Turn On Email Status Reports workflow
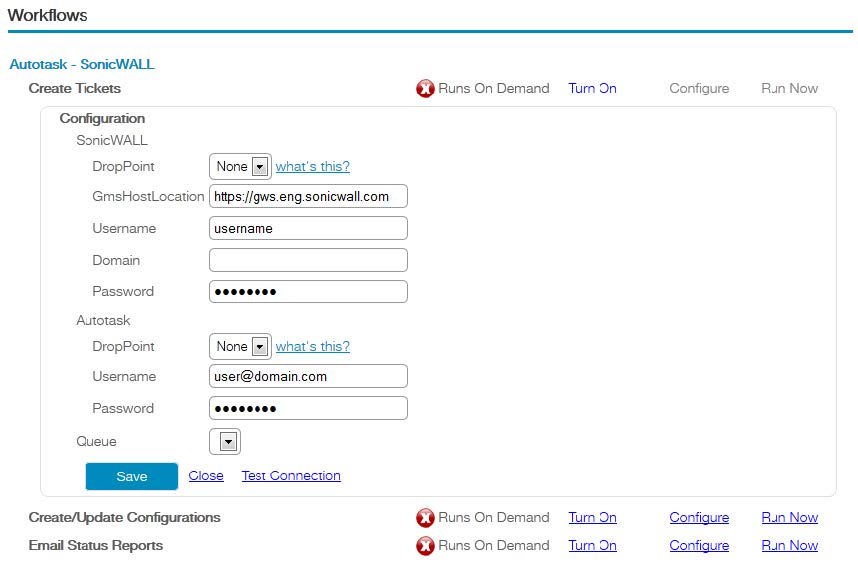The image size is (858, 568). (x=593, y=546)
